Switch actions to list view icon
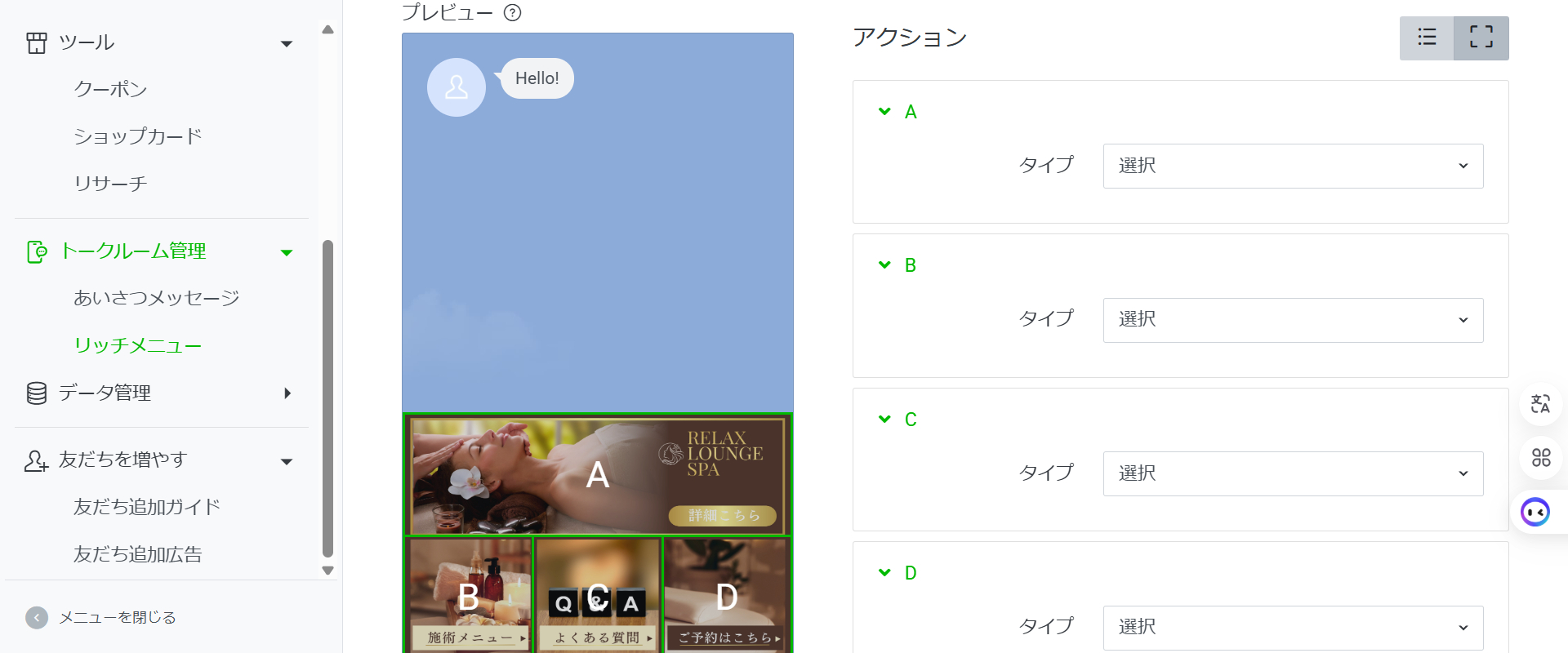 (x=1427, y=38)
